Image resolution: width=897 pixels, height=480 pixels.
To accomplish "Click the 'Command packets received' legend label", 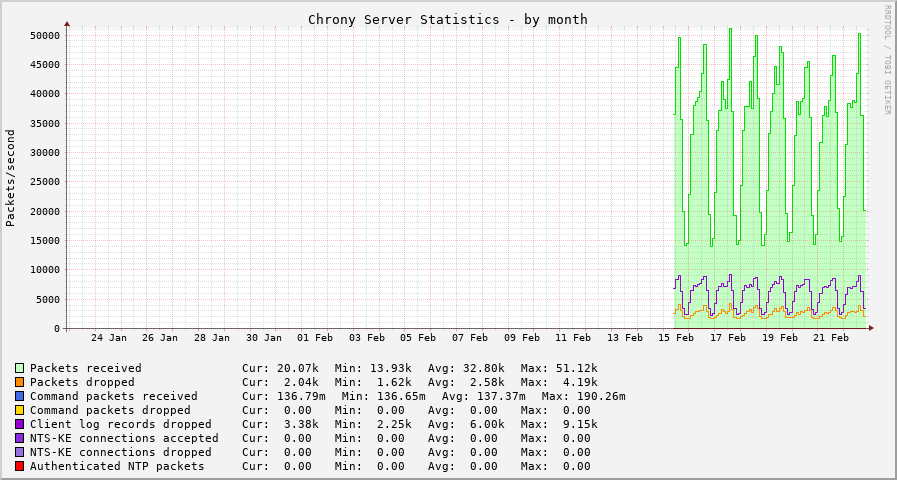I will tap(114, 396).
